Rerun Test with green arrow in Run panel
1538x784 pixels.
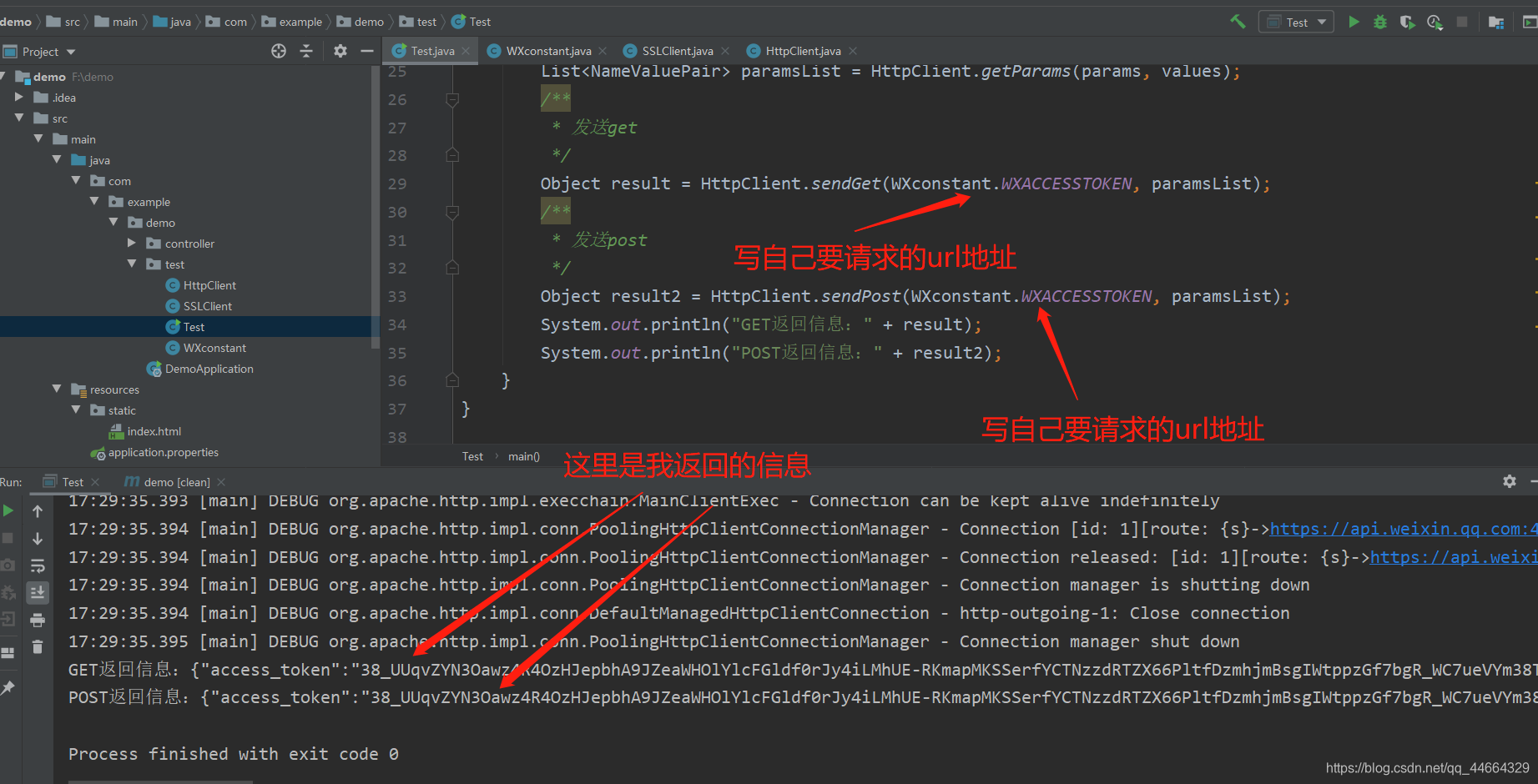pos(8,510)
